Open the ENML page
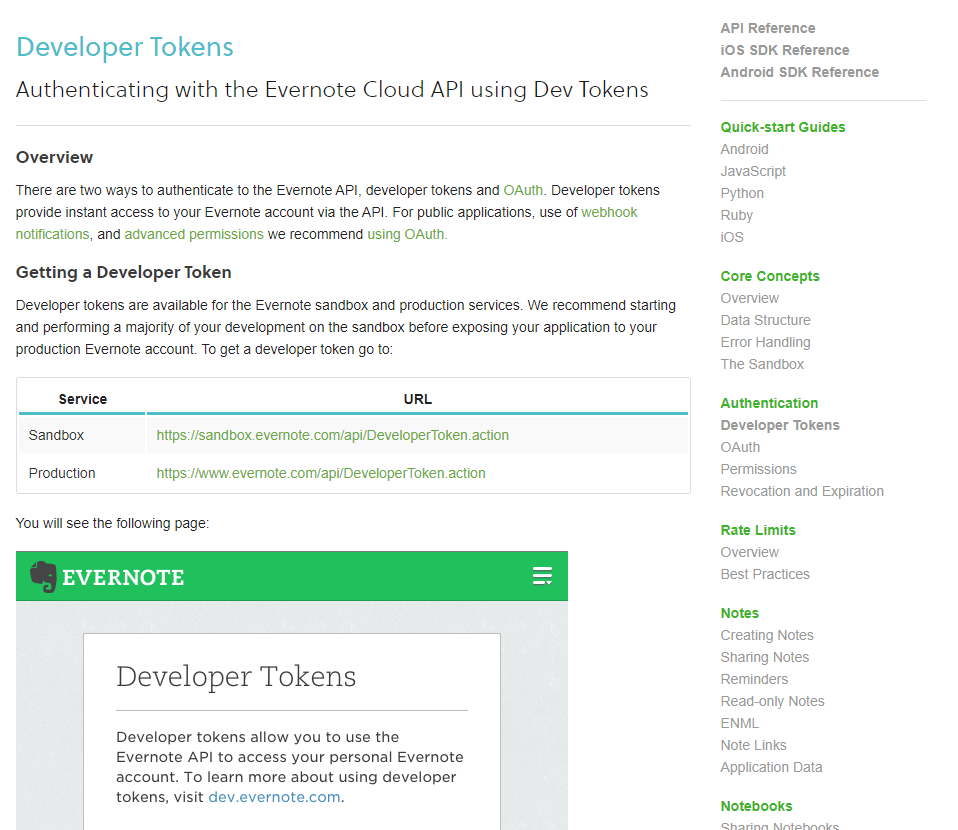The width and height of the screenshot is (958, 830). [739, 724]
